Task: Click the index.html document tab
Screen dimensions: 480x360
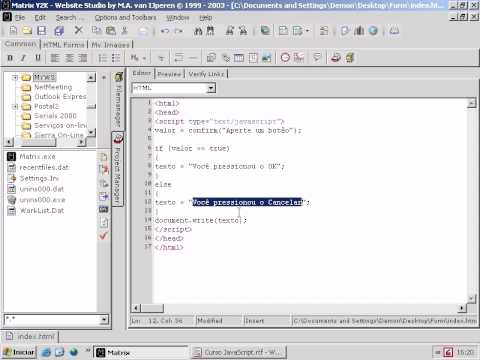Action: 31,336
